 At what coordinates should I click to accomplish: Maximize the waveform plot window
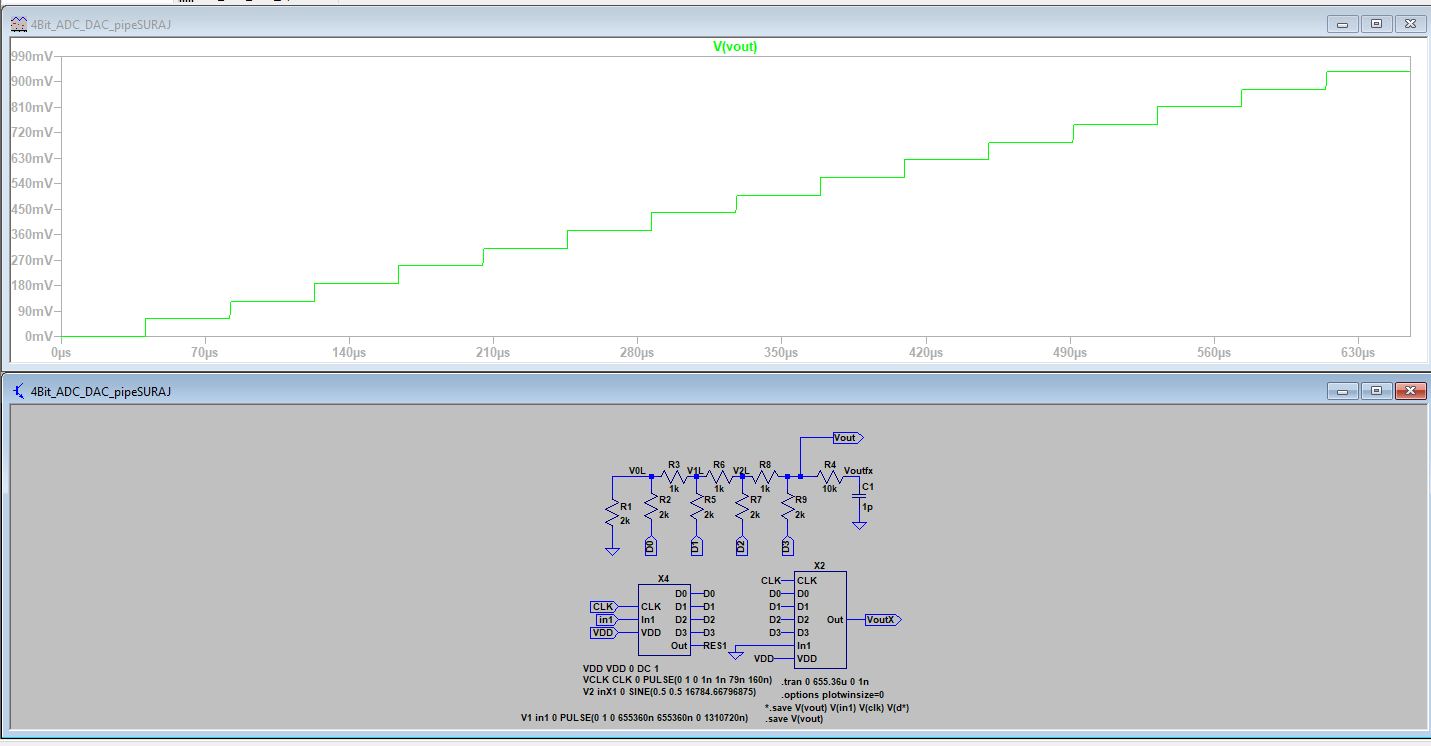pyautogui.click(x=1376, y=24)
